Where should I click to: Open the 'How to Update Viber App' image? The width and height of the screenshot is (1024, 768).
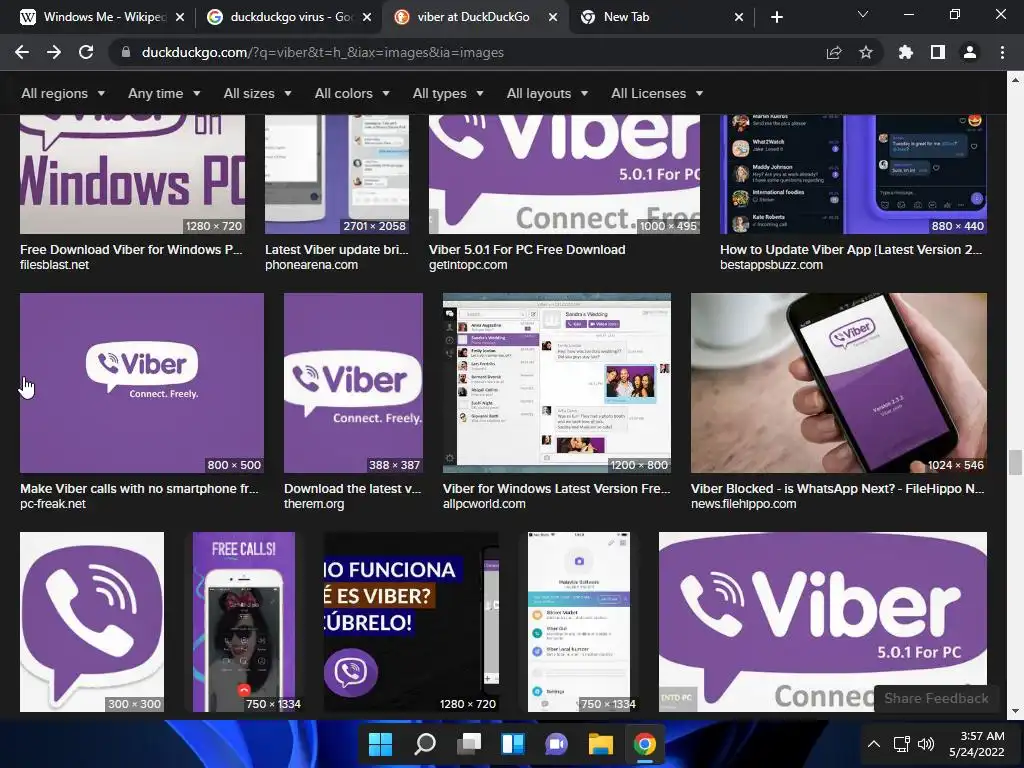pos(854,174)
